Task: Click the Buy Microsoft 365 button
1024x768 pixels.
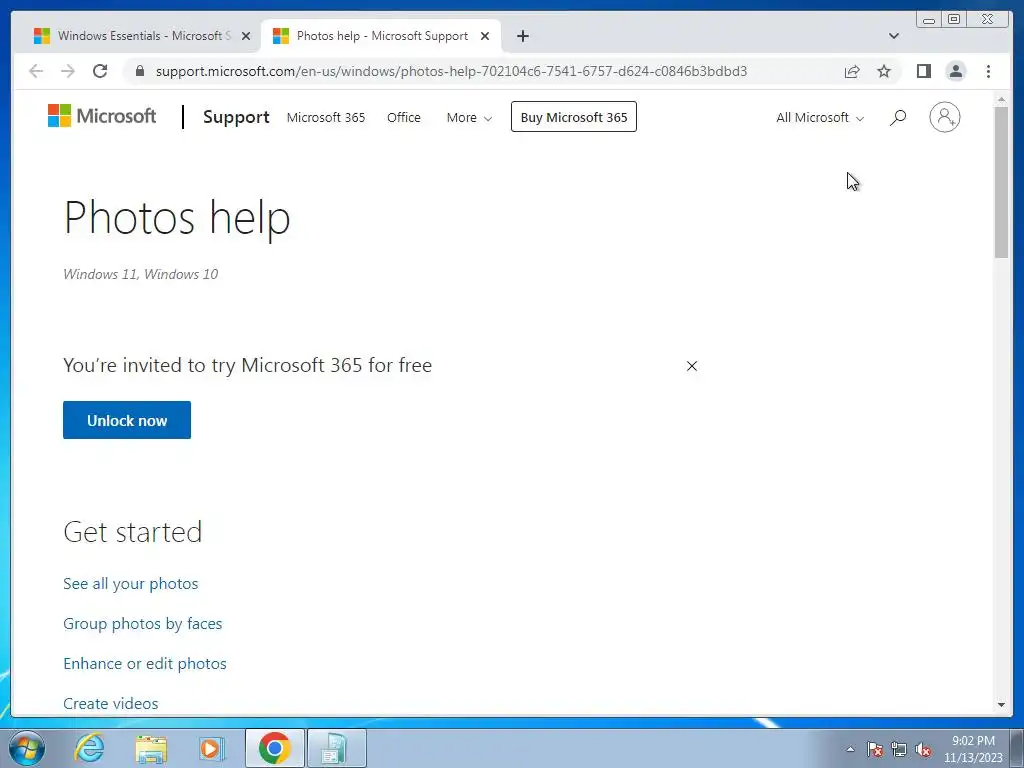Action: pos(573,117)
